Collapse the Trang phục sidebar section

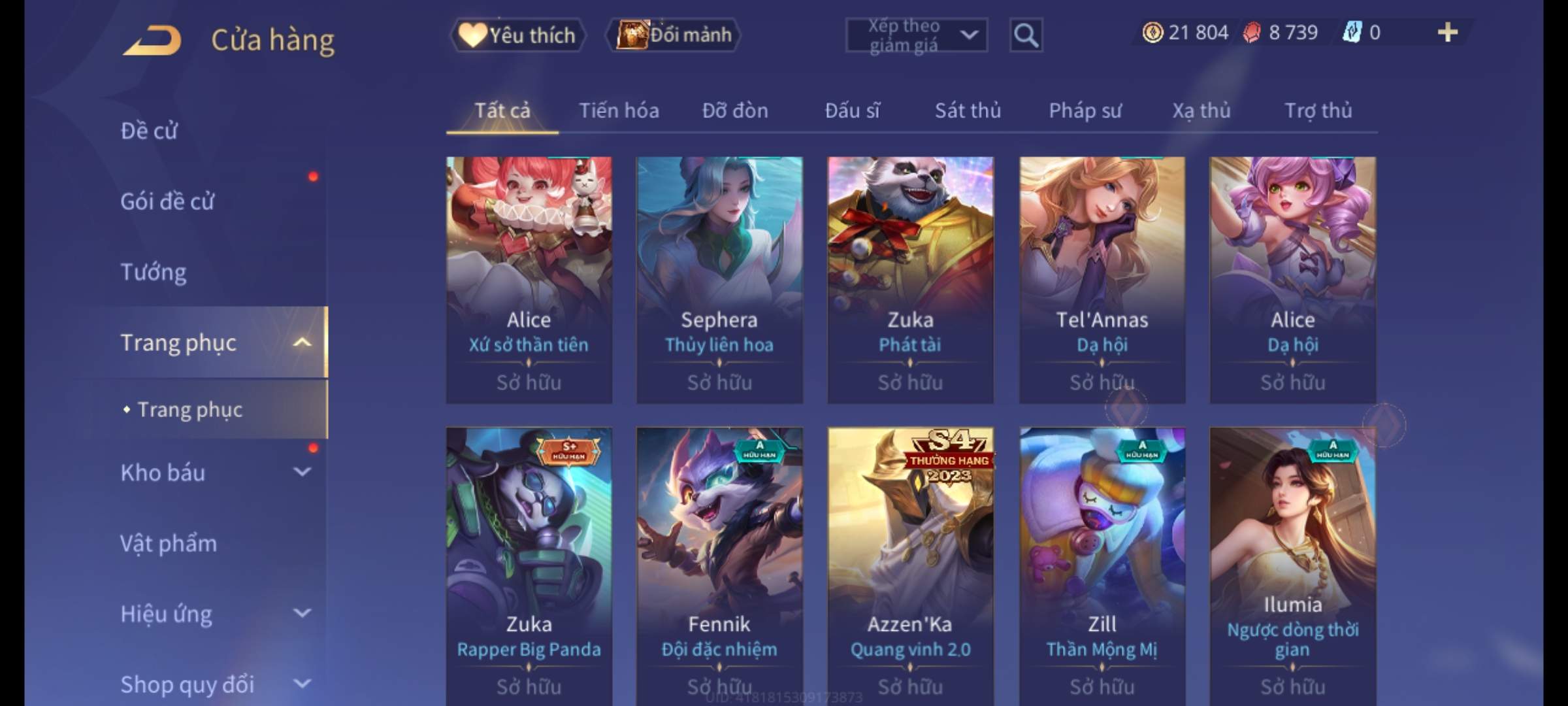[302, 342]
